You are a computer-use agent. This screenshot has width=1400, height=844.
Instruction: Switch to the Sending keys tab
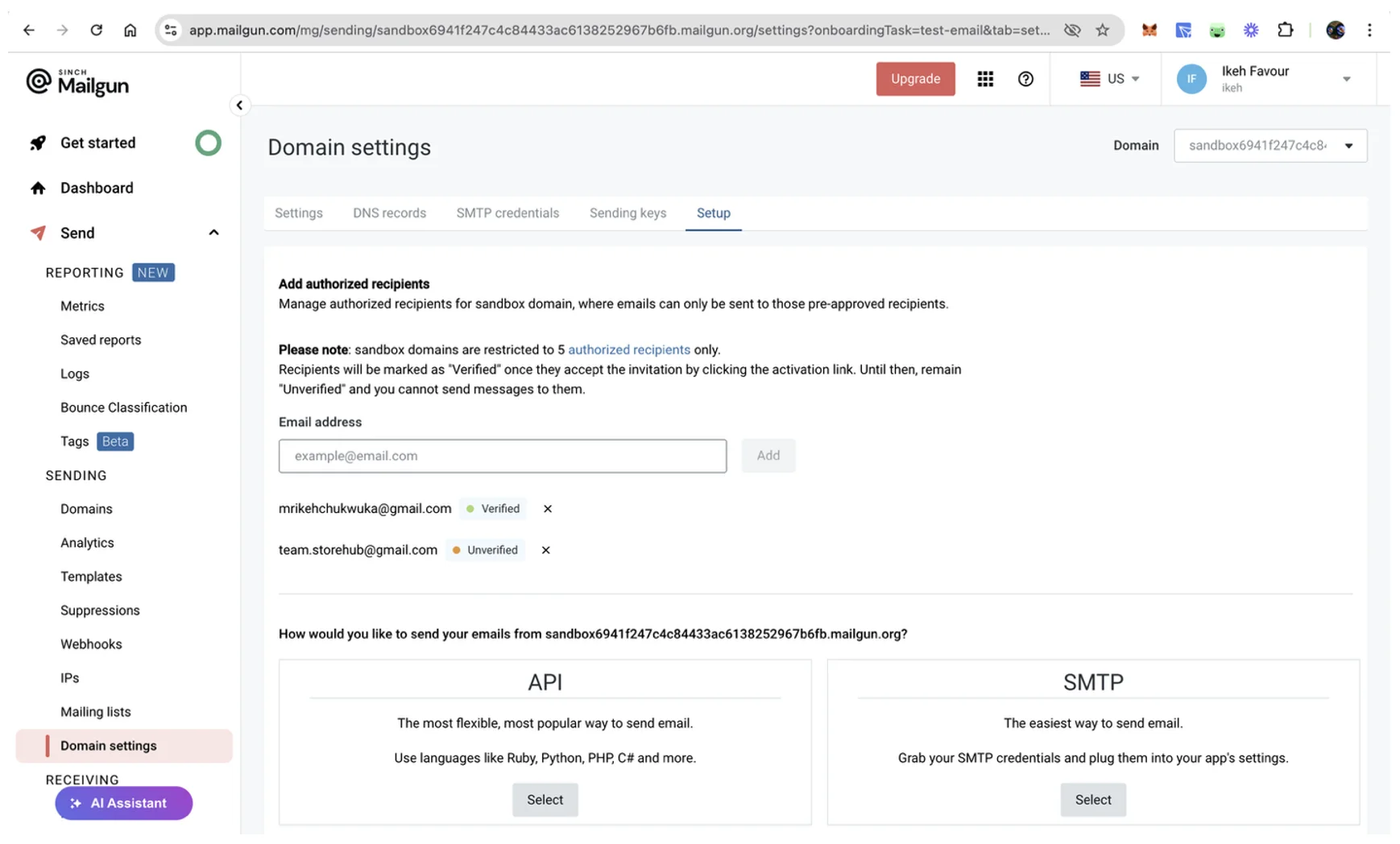click(628, 213)
